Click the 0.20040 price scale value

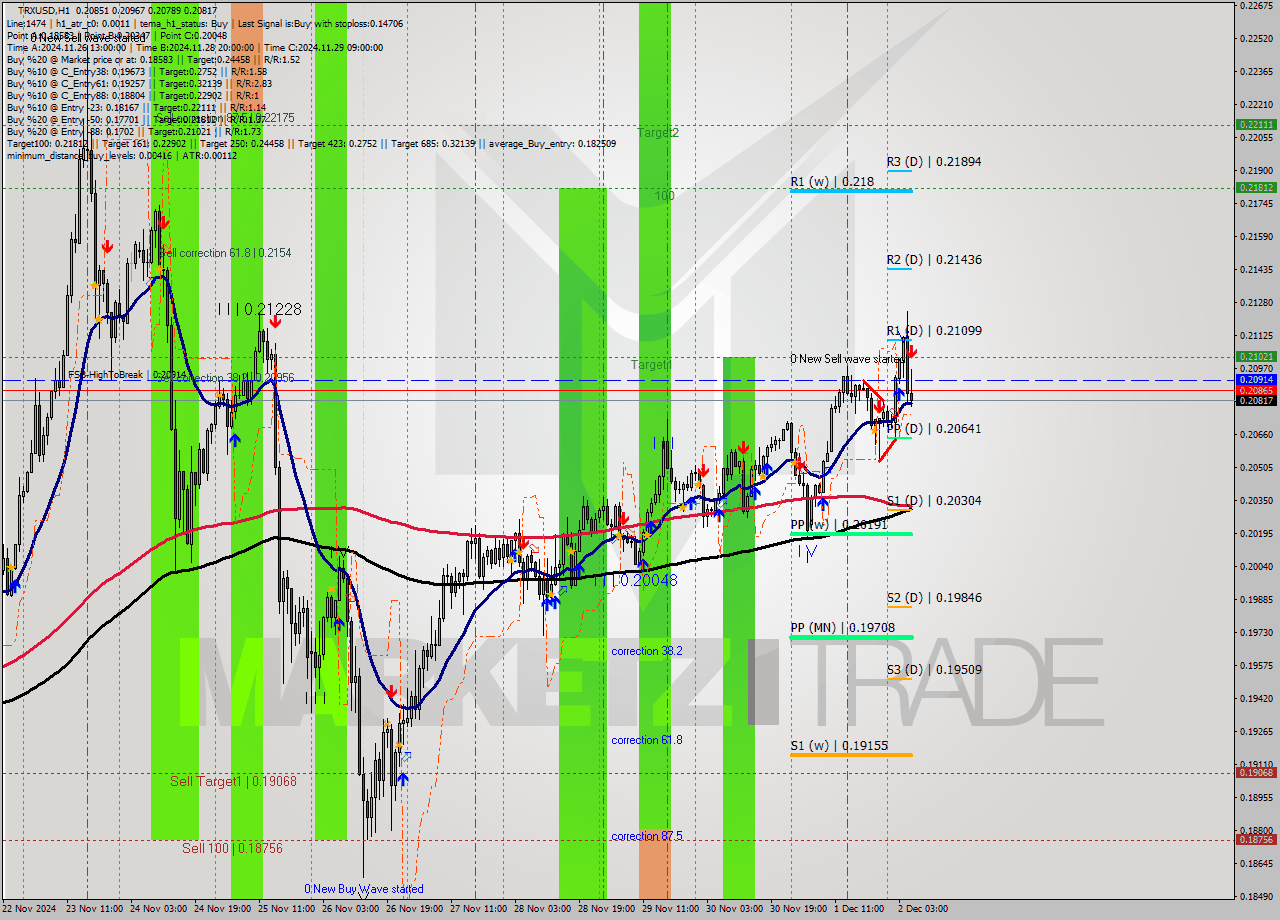[x=1256, y=566]
